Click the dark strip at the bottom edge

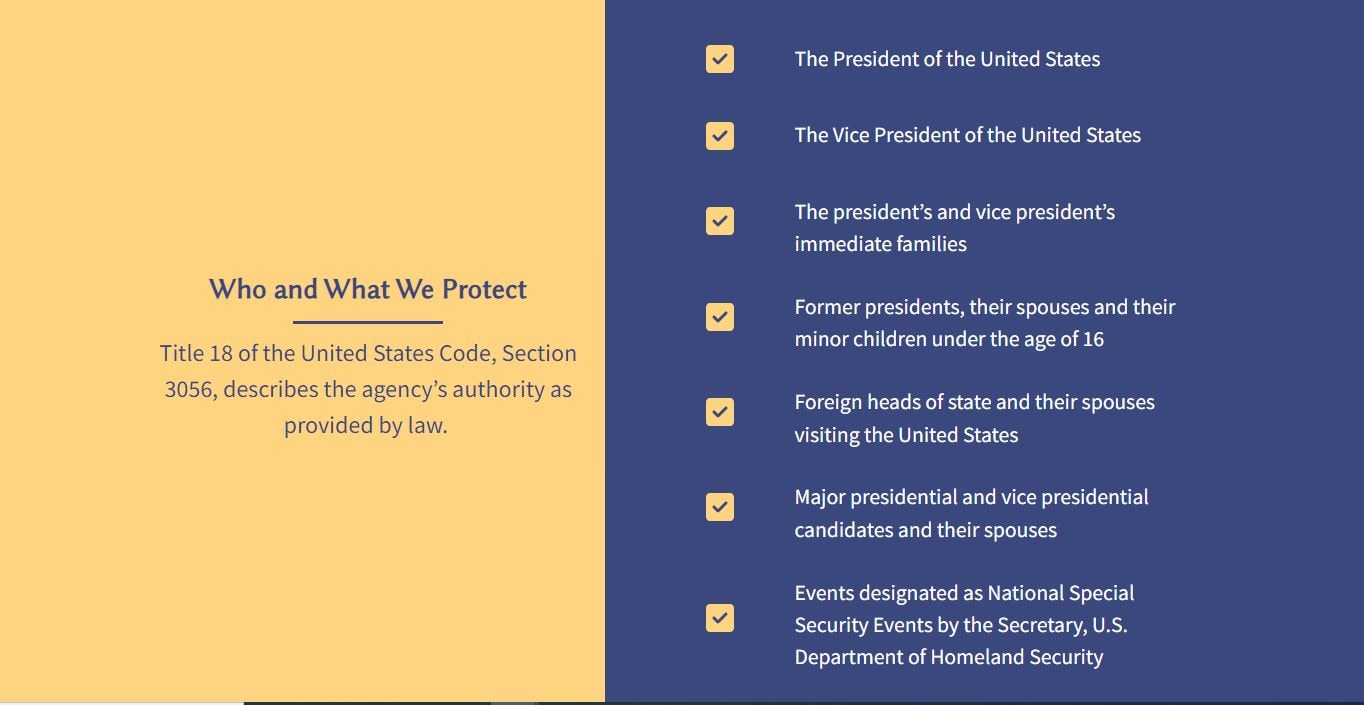tap(800, 703)
